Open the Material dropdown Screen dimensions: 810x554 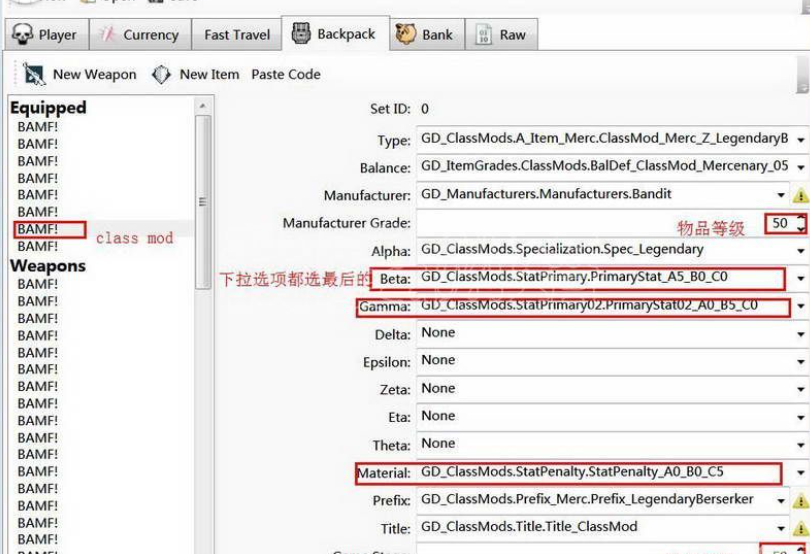point(801,472)
